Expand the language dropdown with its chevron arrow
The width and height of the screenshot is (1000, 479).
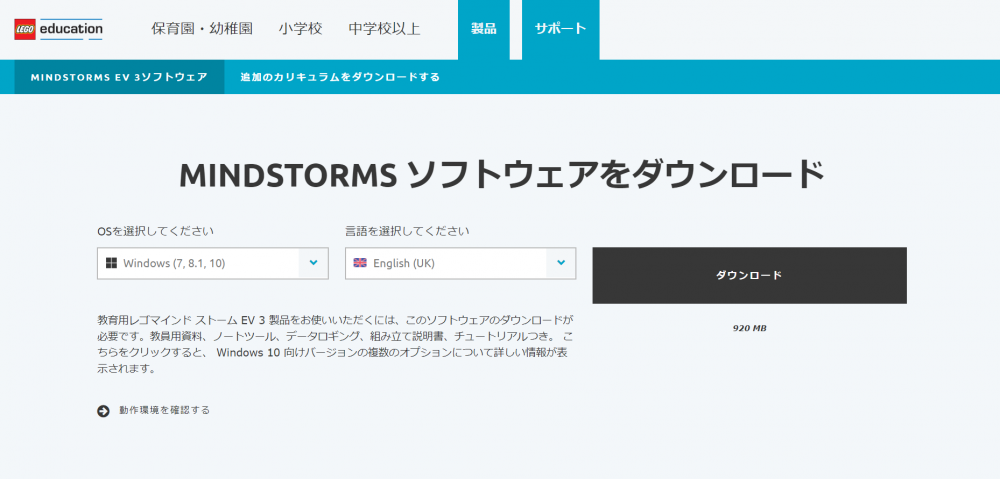tap(561, 264)
